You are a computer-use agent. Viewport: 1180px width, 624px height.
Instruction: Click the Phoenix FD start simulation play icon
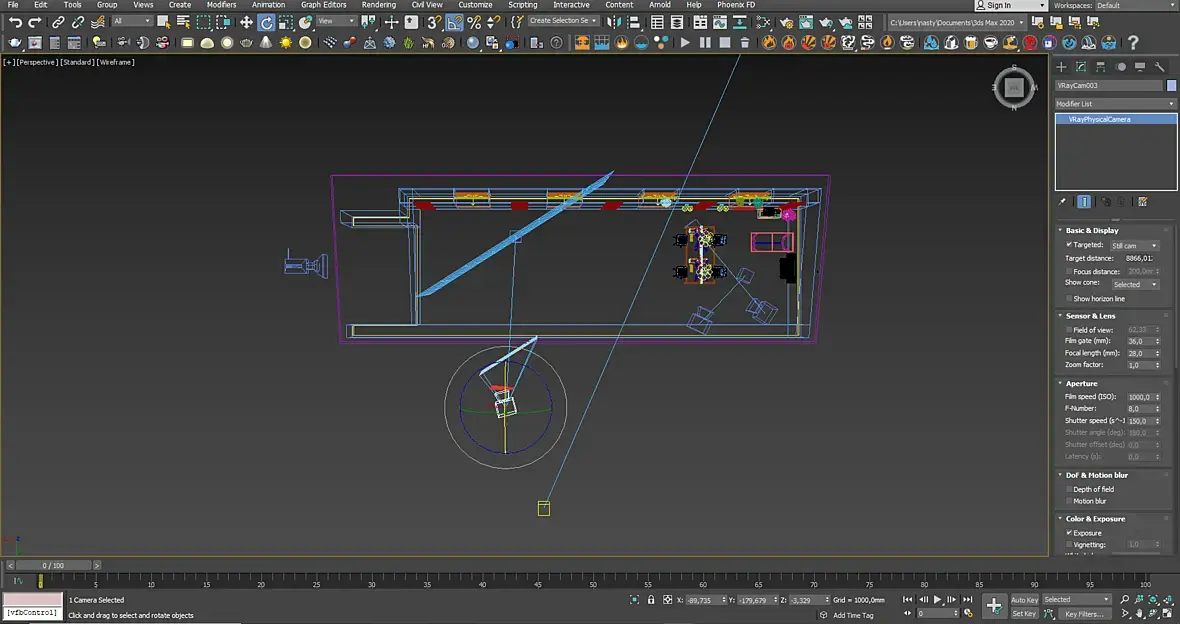(685, 42)
